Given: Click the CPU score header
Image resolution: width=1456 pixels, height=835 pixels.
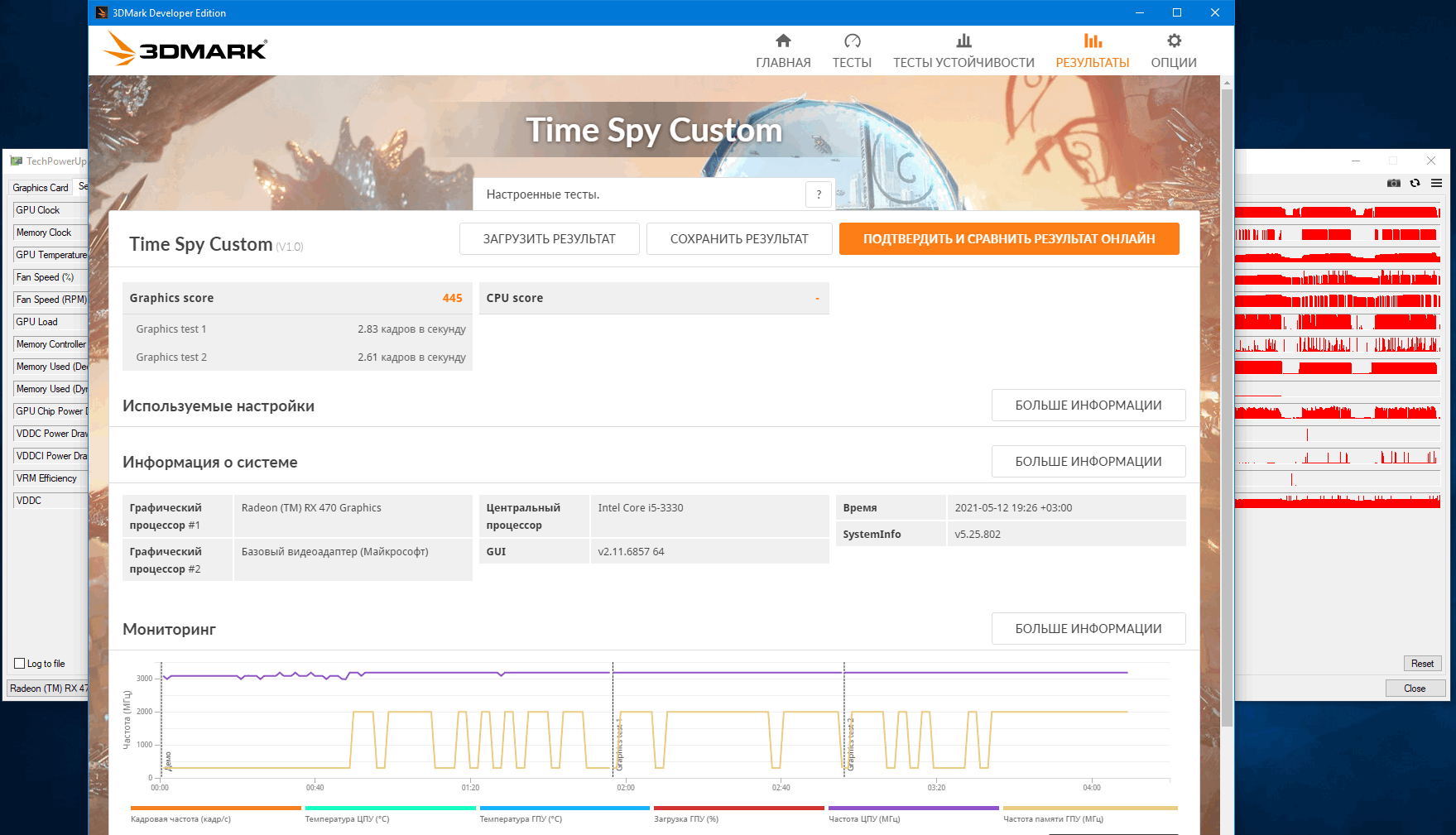Looking at the screenshot, I should pyautogui.click(x=654, y=298).
